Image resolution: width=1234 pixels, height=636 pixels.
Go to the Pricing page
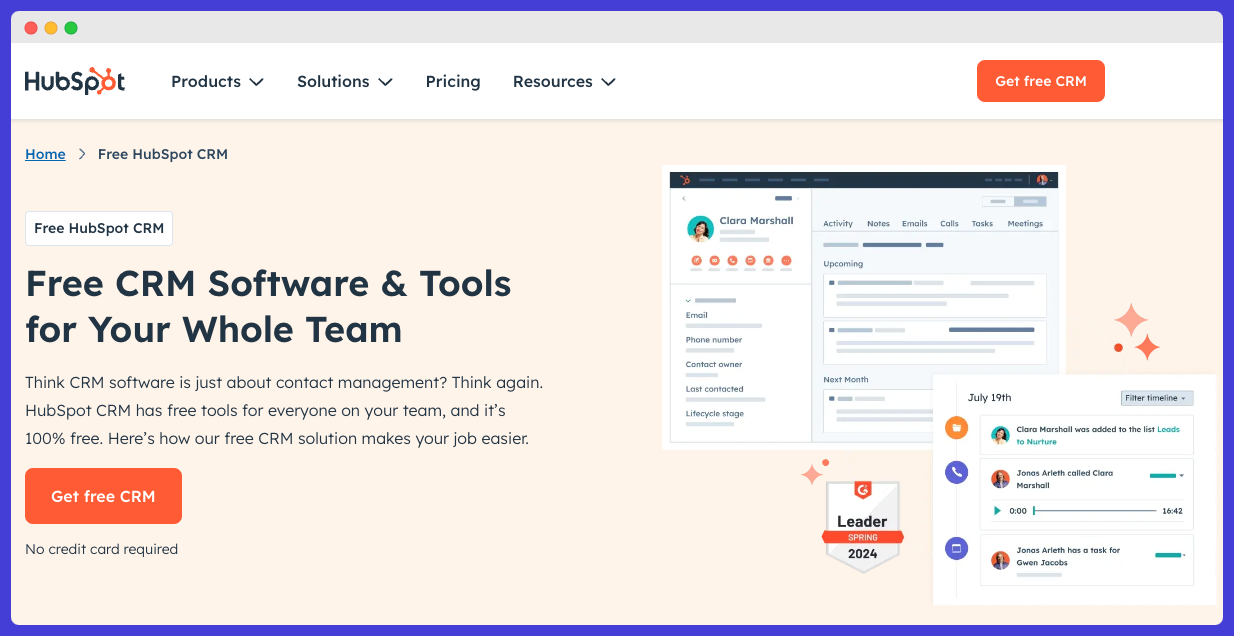pyautogui.click(x=453, y=82)
